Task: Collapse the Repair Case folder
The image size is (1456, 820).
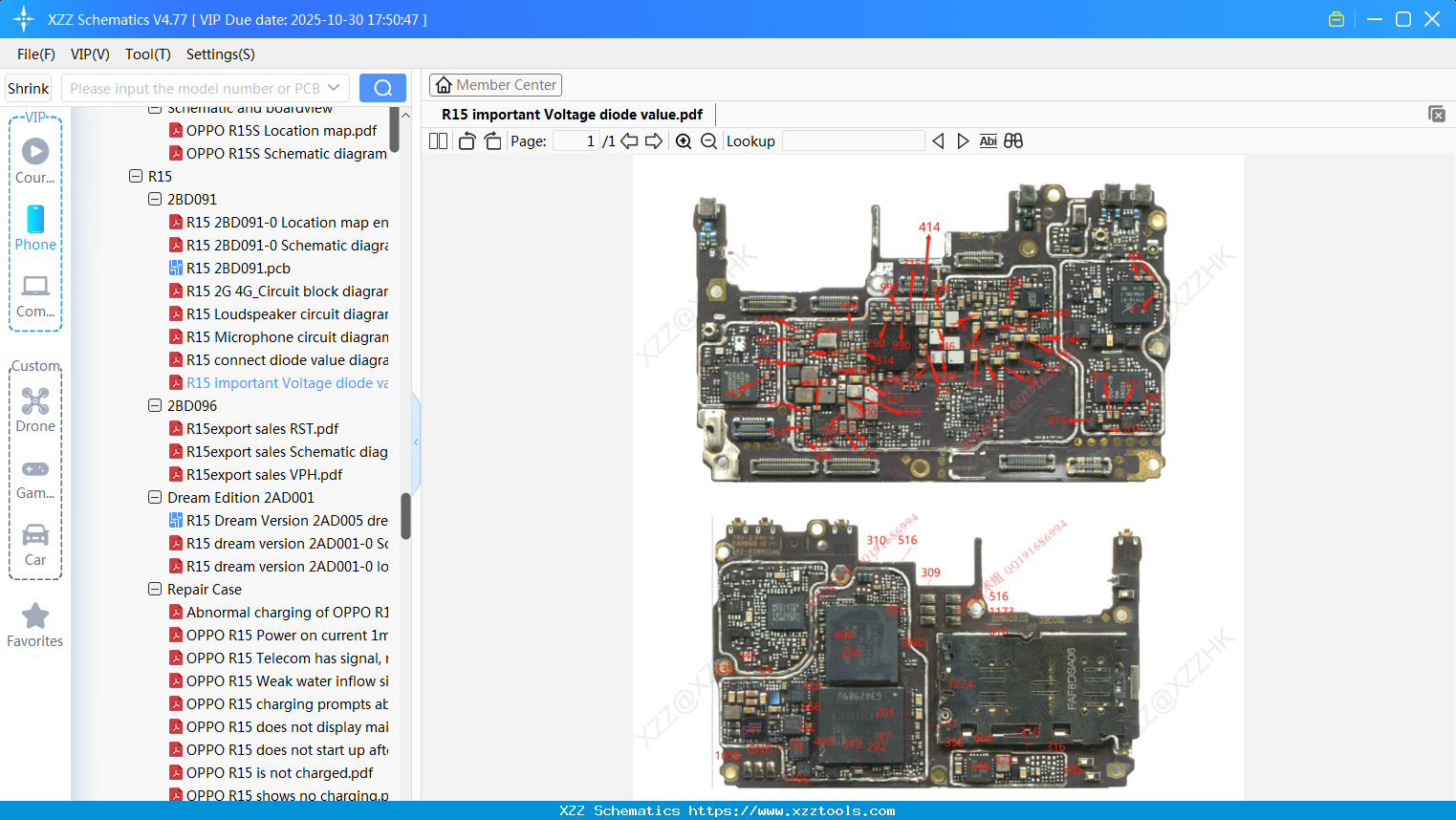Action: click(x=155, y=590)
